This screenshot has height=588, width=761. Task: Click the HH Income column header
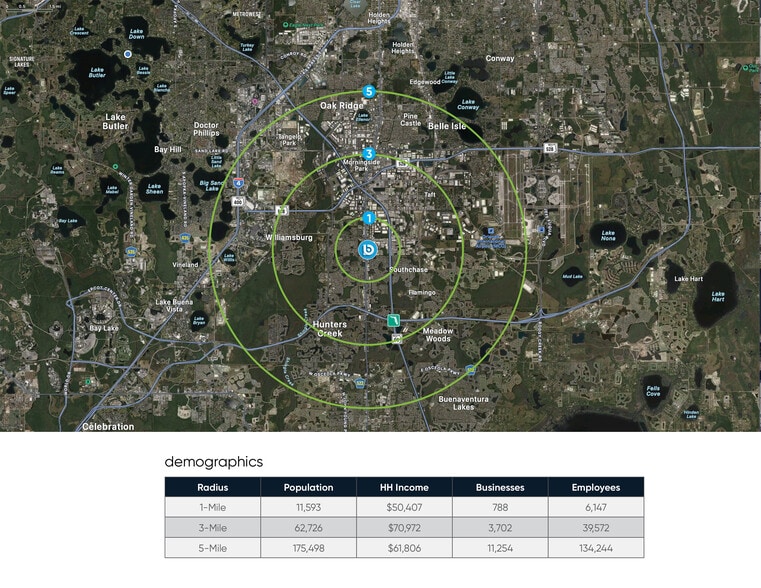pos(404,487)
